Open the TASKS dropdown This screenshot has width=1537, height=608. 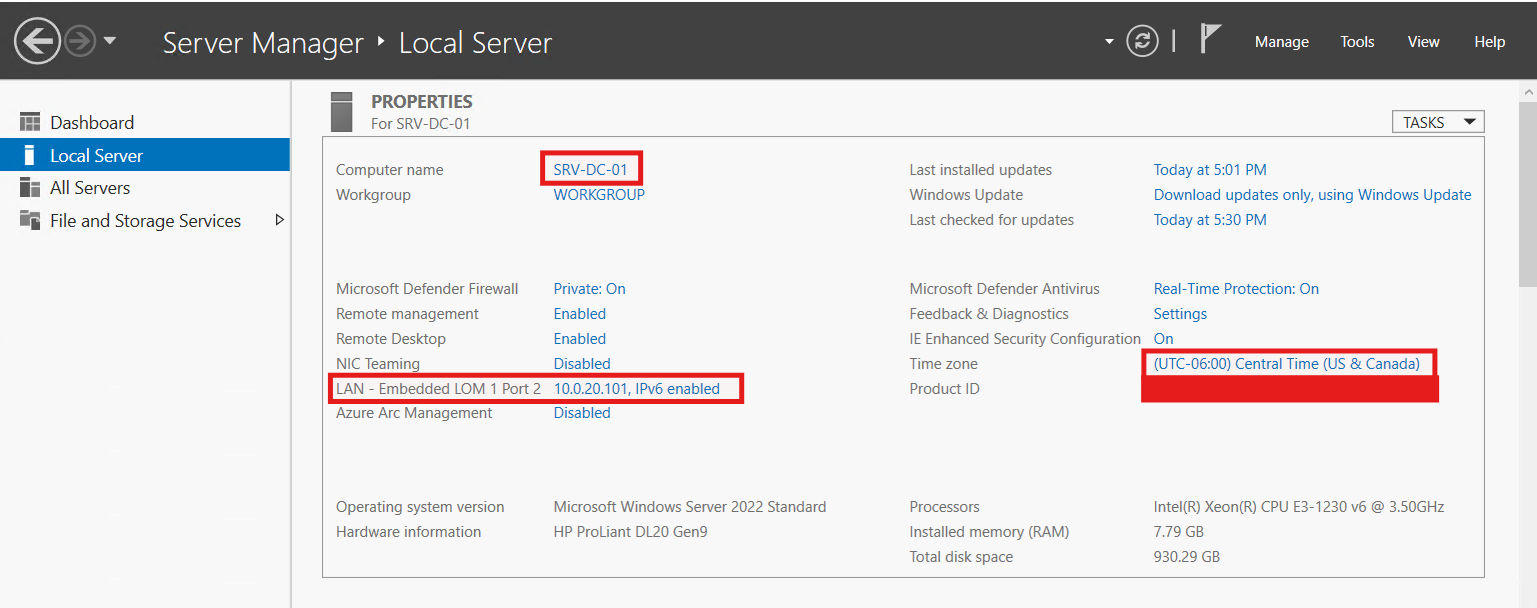pos(1437,121)
